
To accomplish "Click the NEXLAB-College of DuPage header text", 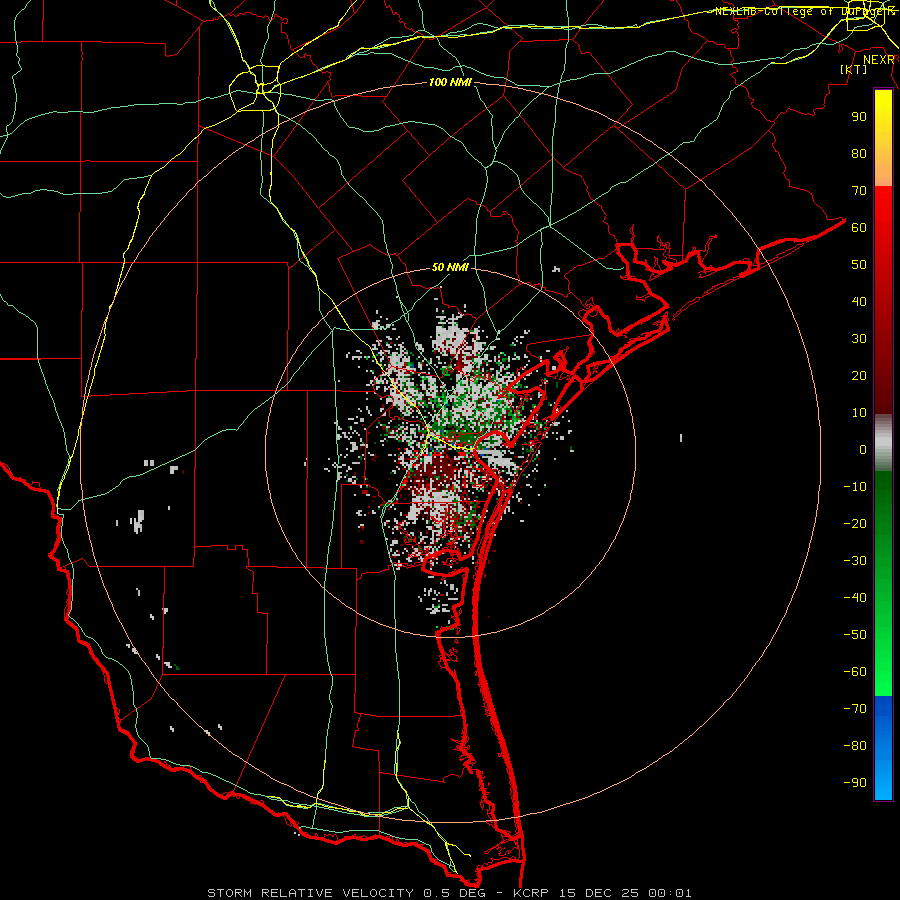I will click(x=805, y=11).
